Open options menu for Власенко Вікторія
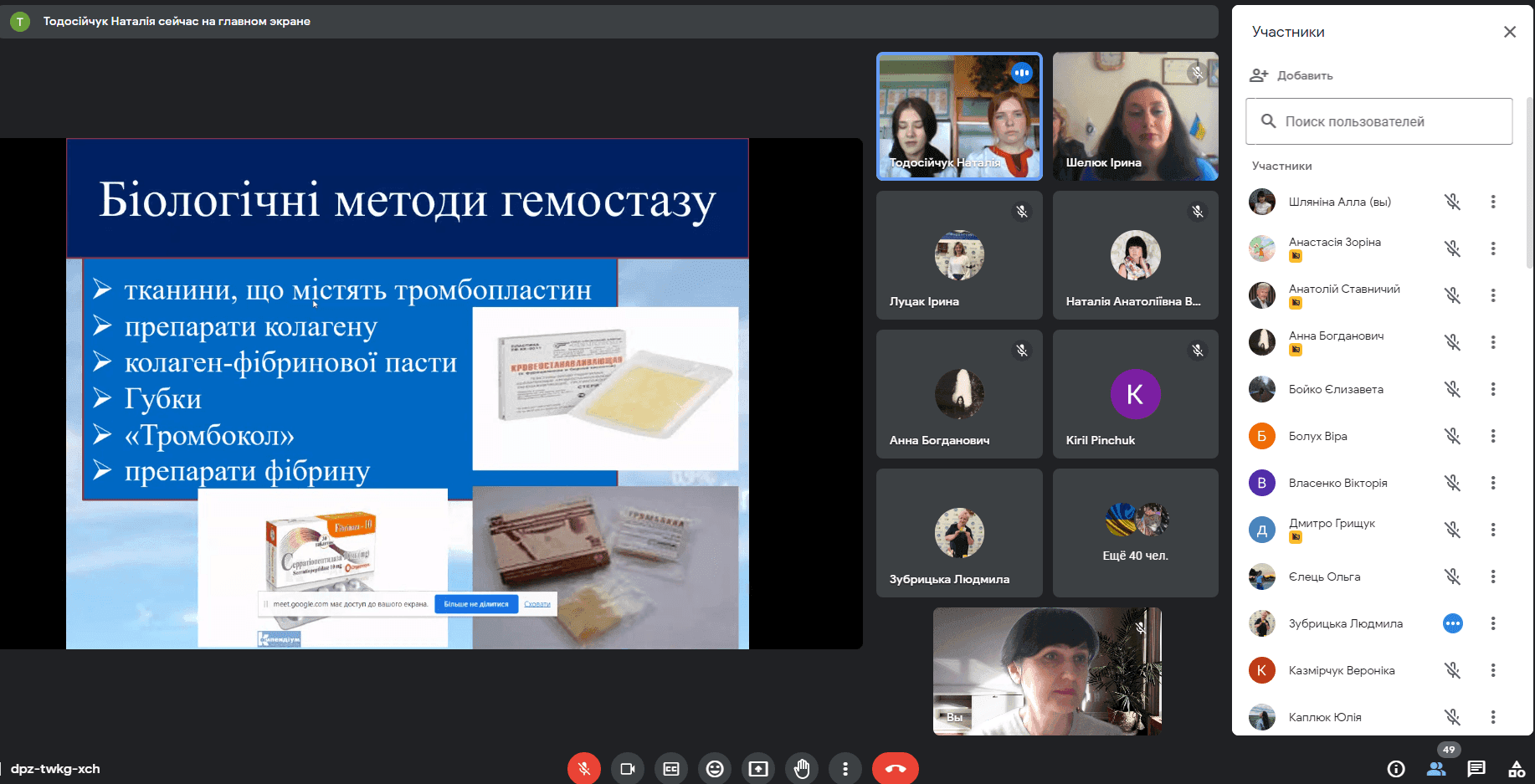 click(1493, 483)
